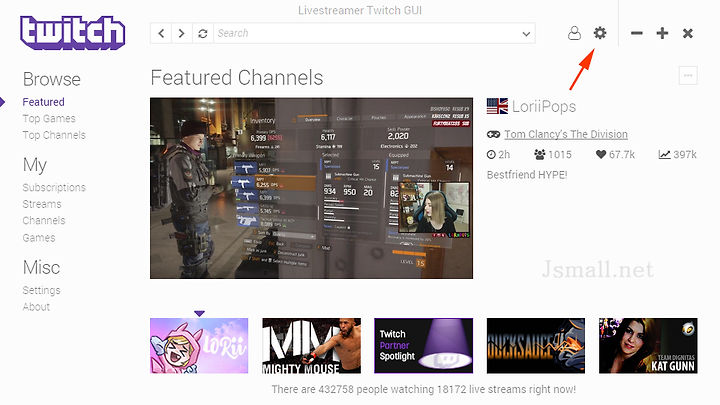Open settings via the gear icon
The image size is (720, 405).
[x=600, y=33]
